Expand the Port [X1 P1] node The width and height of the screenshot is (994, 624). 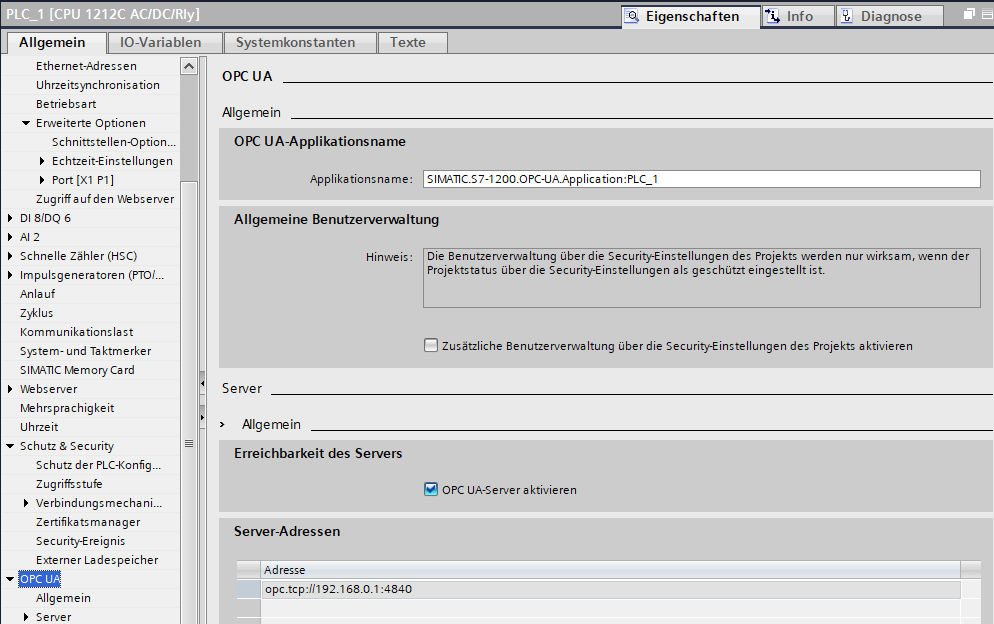coord(42,180)
